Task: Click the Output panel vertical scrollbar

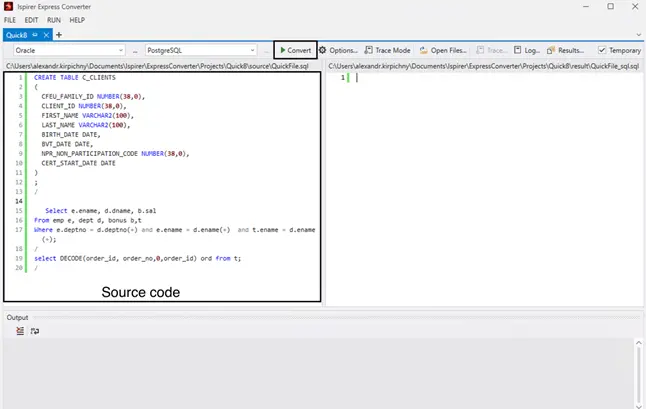Action: (639, 374)
